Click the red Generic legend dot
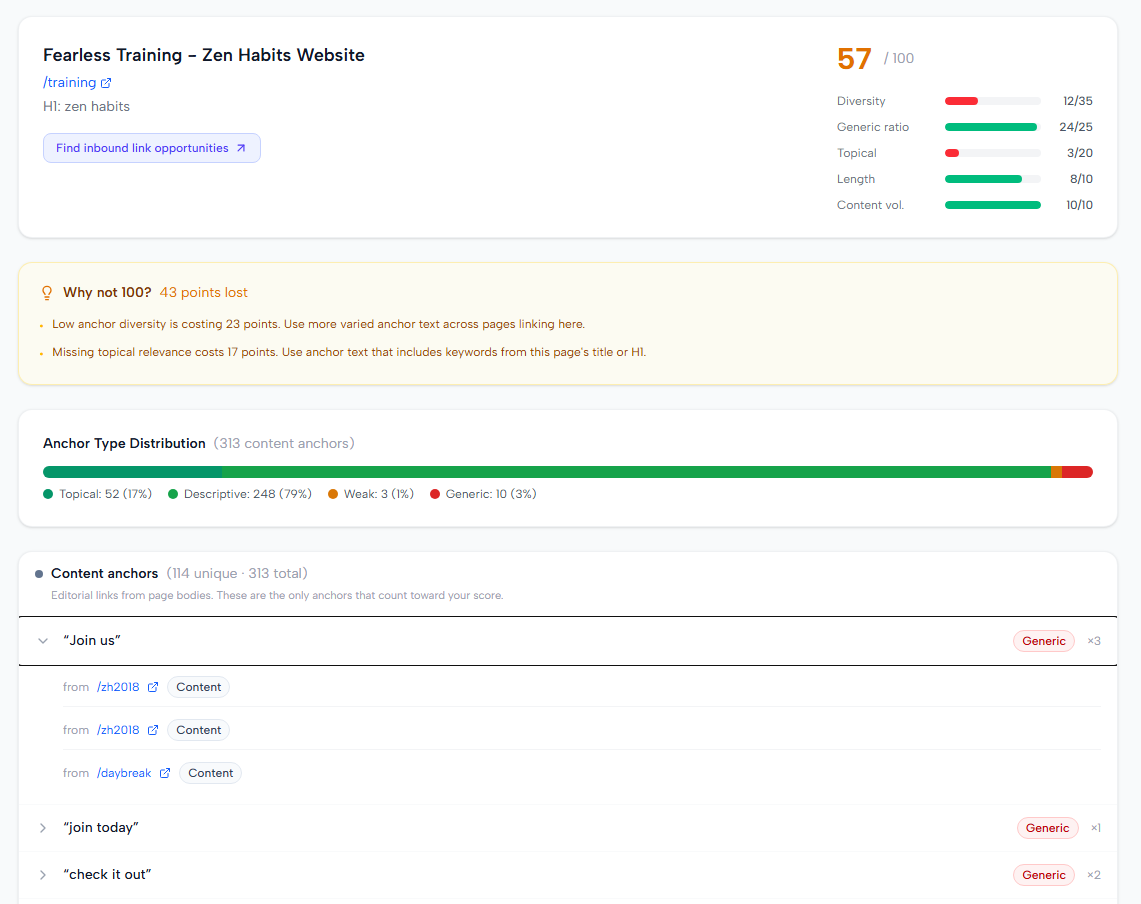 (435, 494)
